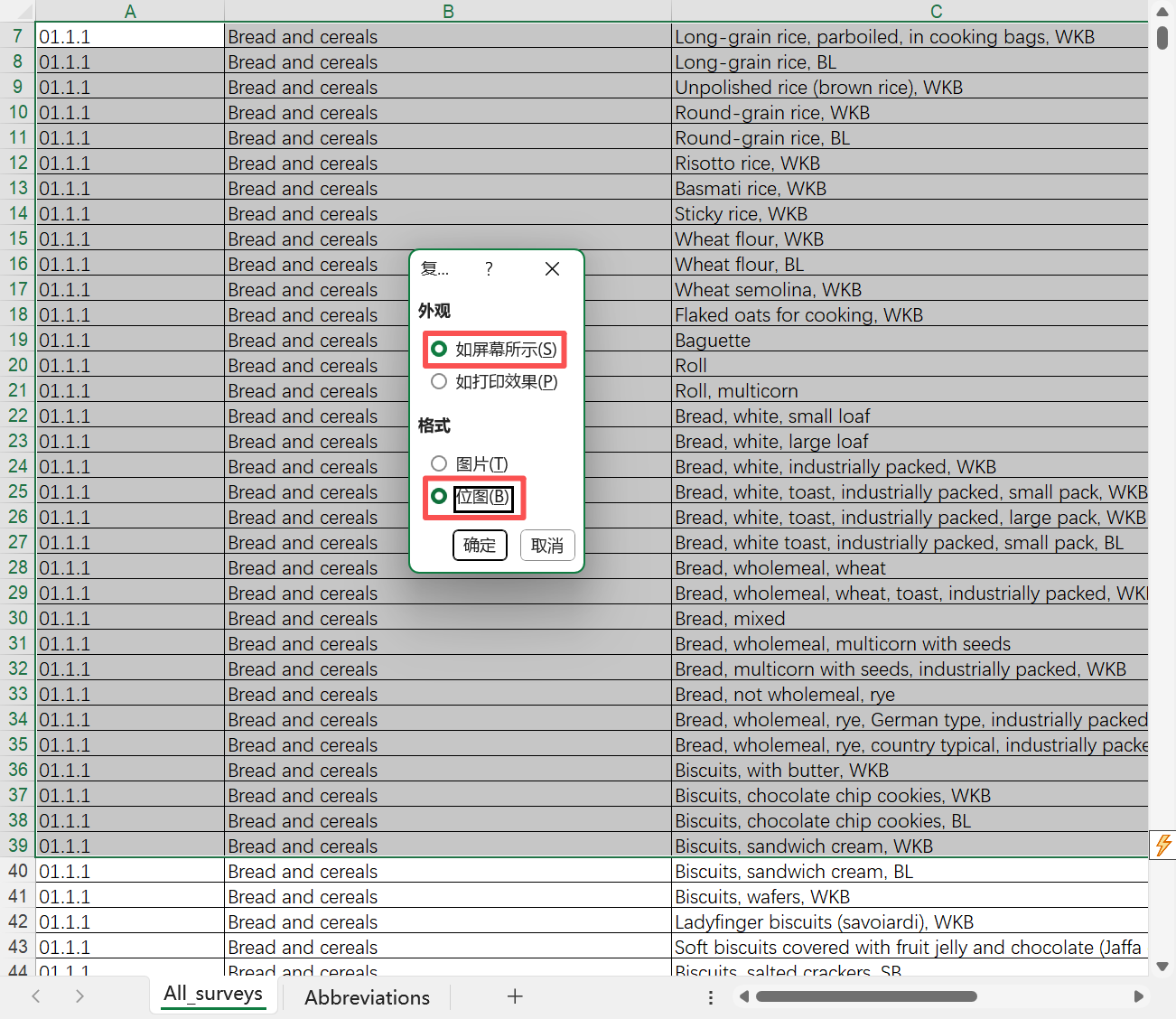
Task: Click 'Biscuits, with butter, WKB' cell
Action: pos(910,770)
